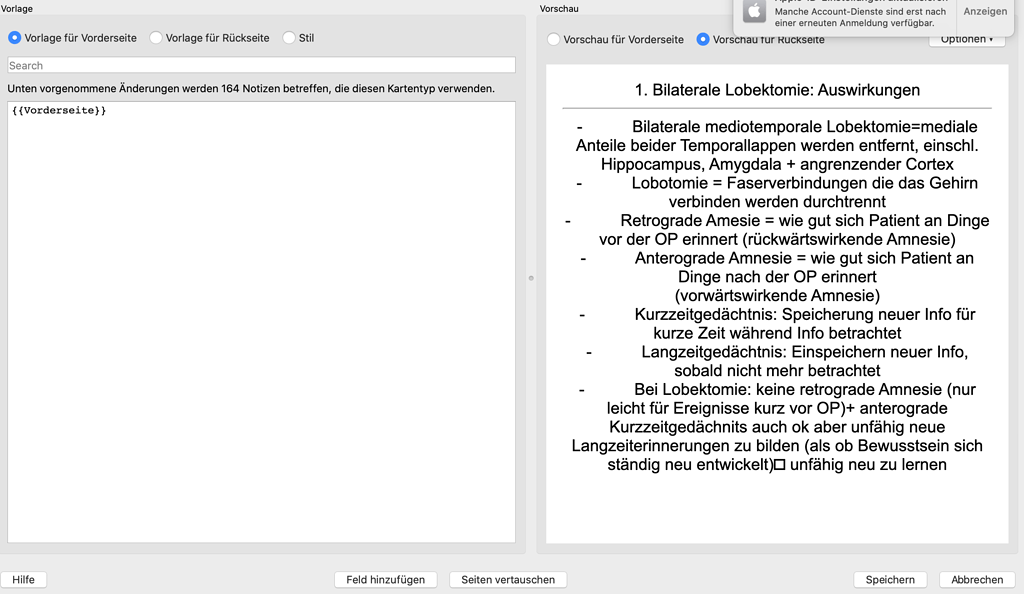Viewport: 1024px width, 594px height.
Task: Click the Vorlage panel header label
Action: tap(16, 8)
